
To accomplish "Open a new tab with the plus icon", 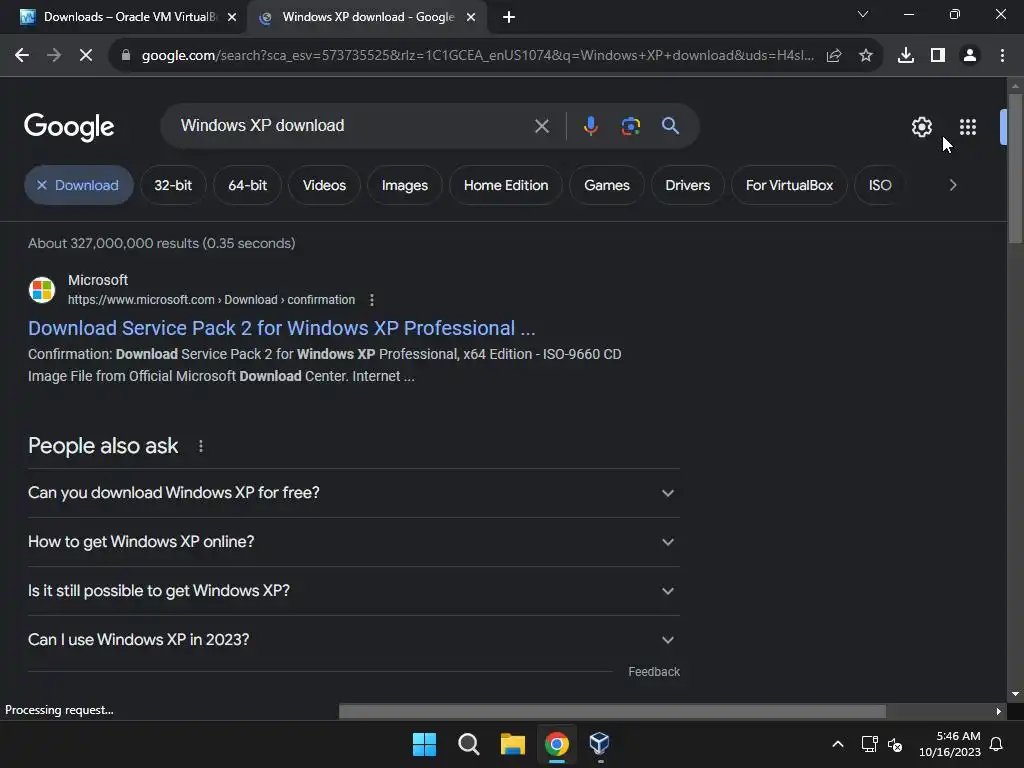I will coord(509,17).
